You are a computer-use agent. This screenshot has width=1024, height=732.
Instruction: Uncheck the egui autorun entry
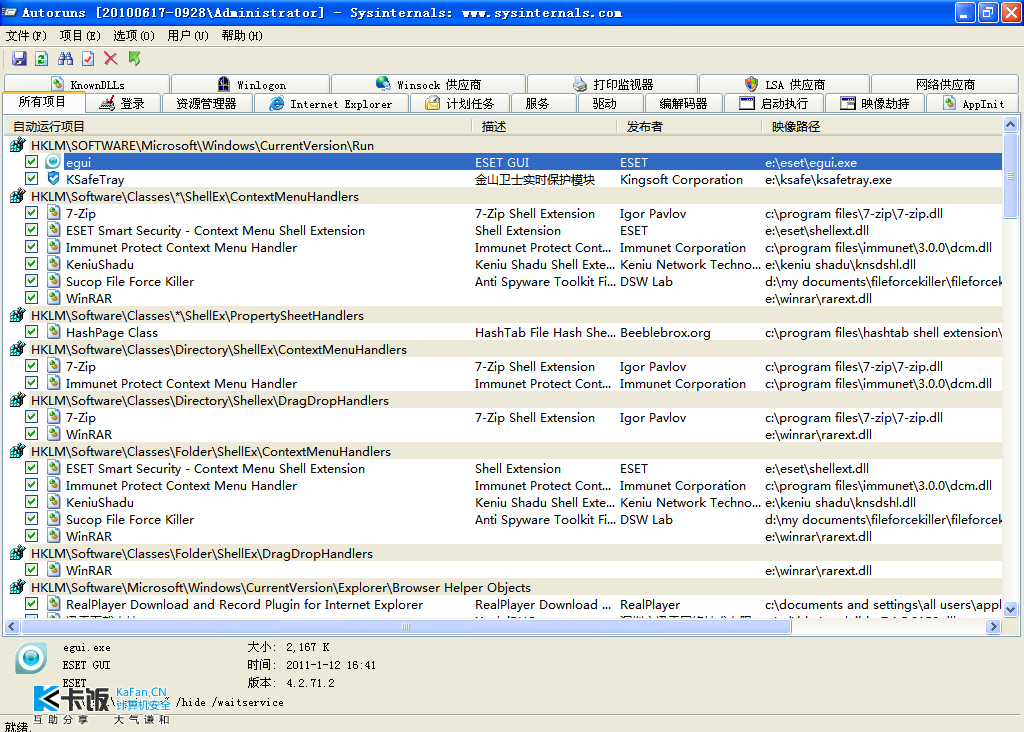pyautogui.click(x=31, y=161)
